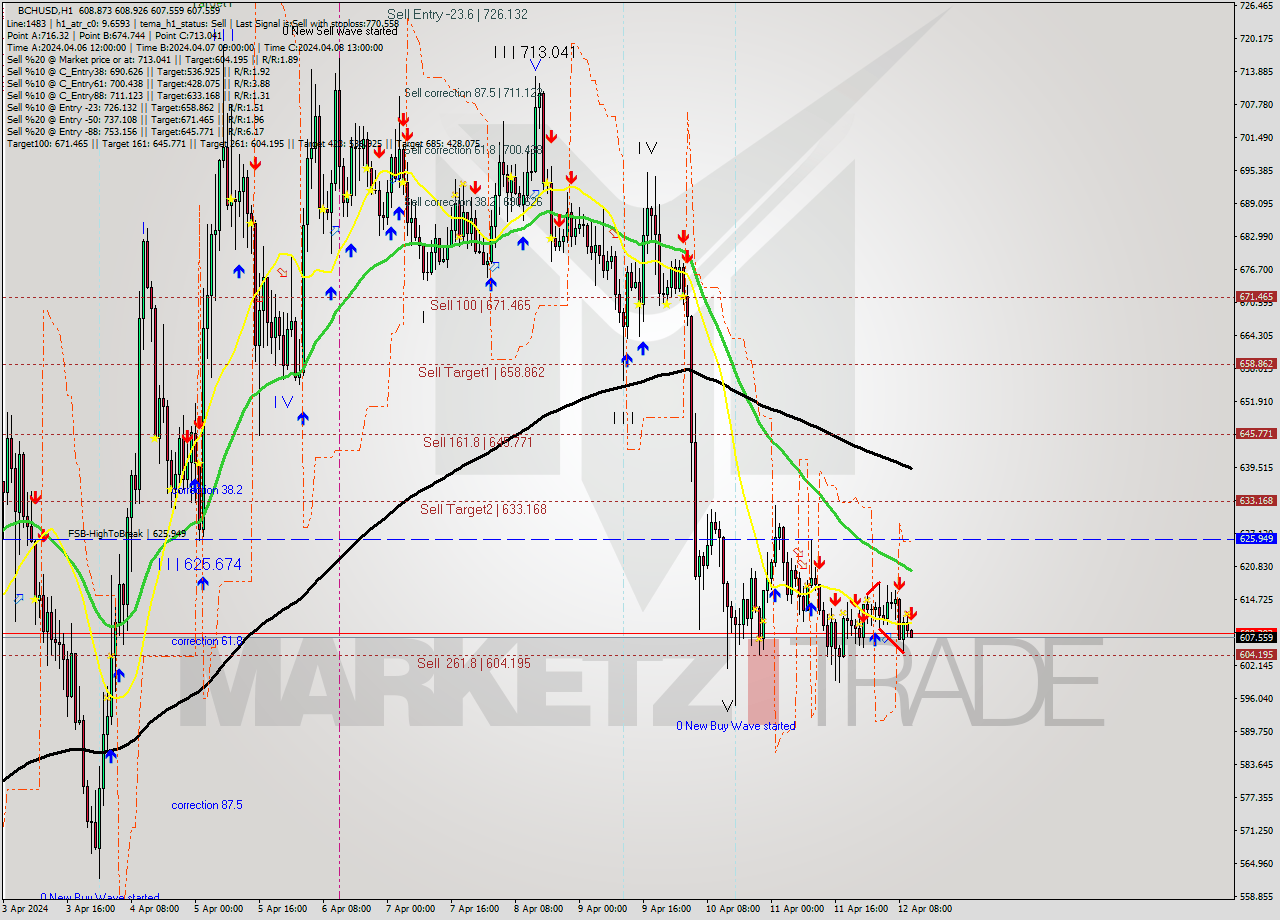Click the red 671.465 price tag on axis
Screen dimensions: 1280x920
pyautogui.click(x=1256, y=297)
